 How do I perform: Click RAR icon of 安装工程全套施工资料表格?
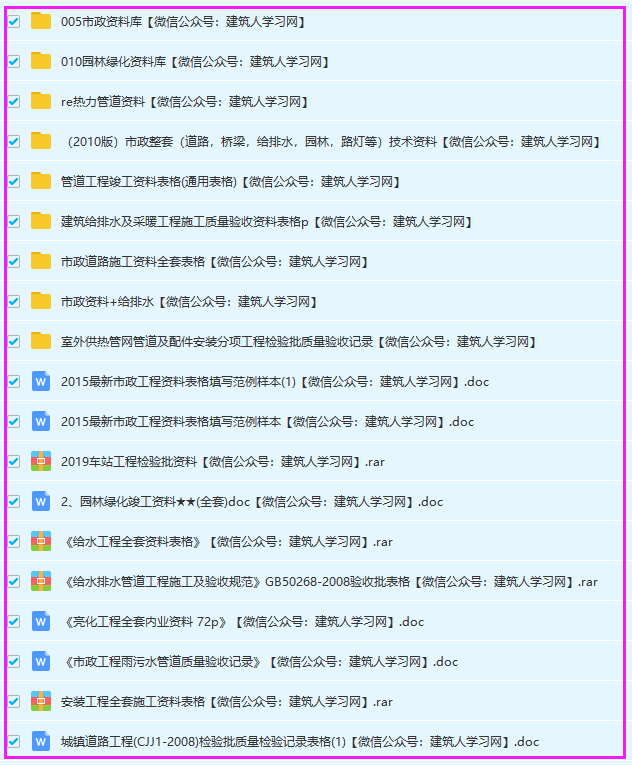[x=41, y=702]
